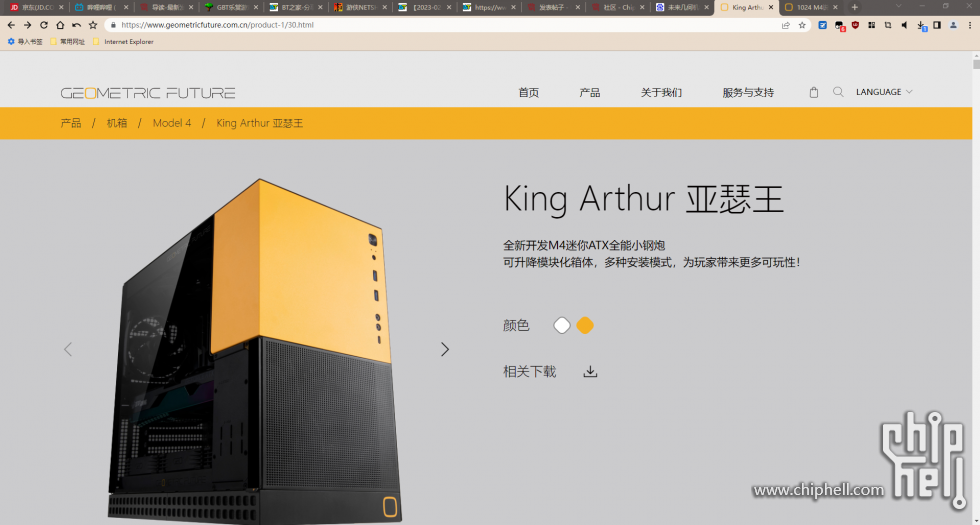This screenshot has height=525, width=980.
Task: Close the 京东 JD.COM tab
Action: pos(61,8)
